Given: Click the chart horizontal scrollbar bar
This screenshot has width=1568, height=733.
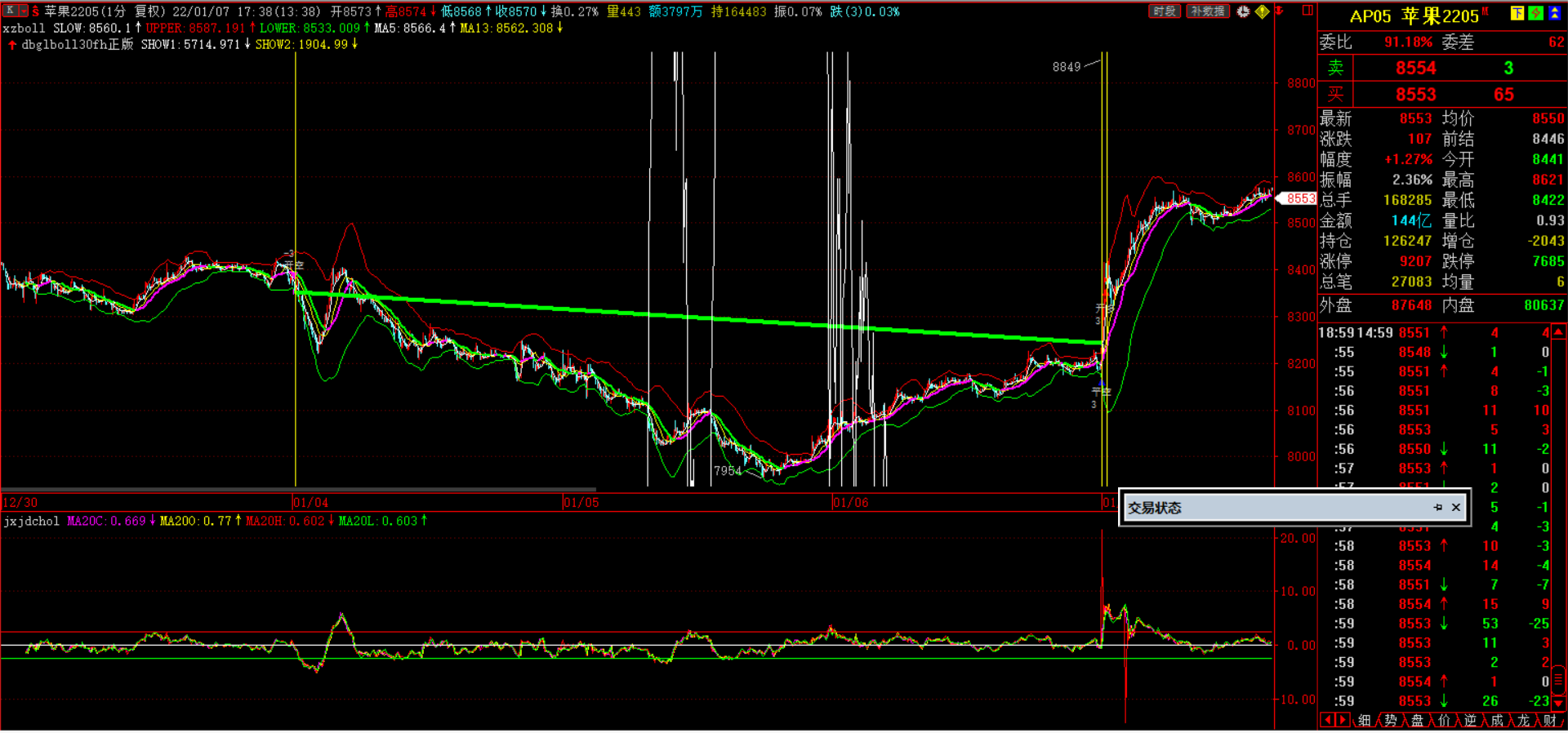Looking at the screenshot, I should tap(299, 490).
